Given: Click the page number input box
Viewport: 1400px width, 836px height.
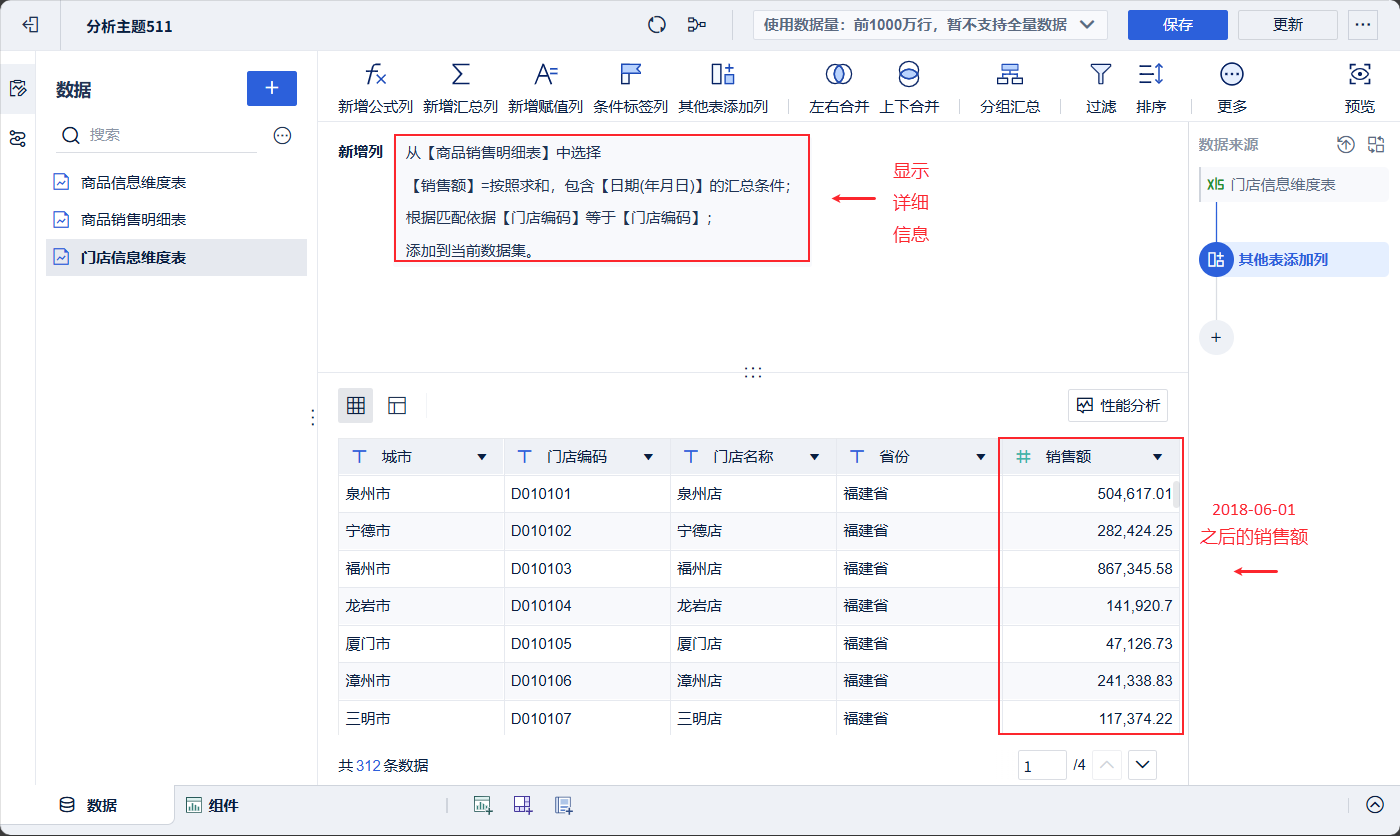Looking at the screenshot, I should tap(1042, 766).
